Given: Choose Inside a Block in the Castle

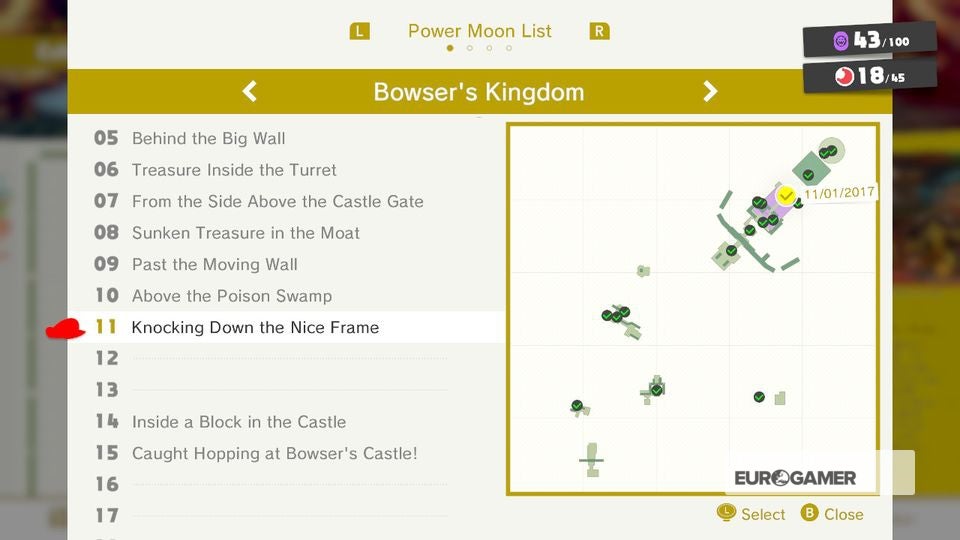Looking at the screenshot, I should (x=287, y=422).
